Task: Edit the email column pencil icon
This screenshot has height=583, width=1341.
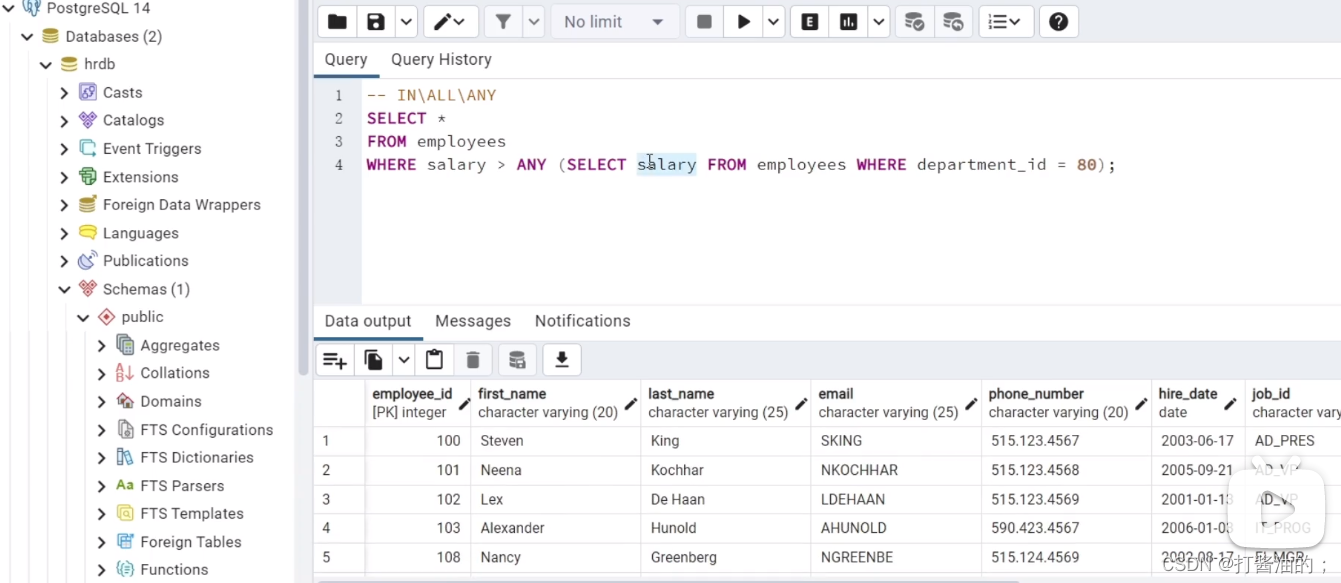Action: tap(971, 404)
